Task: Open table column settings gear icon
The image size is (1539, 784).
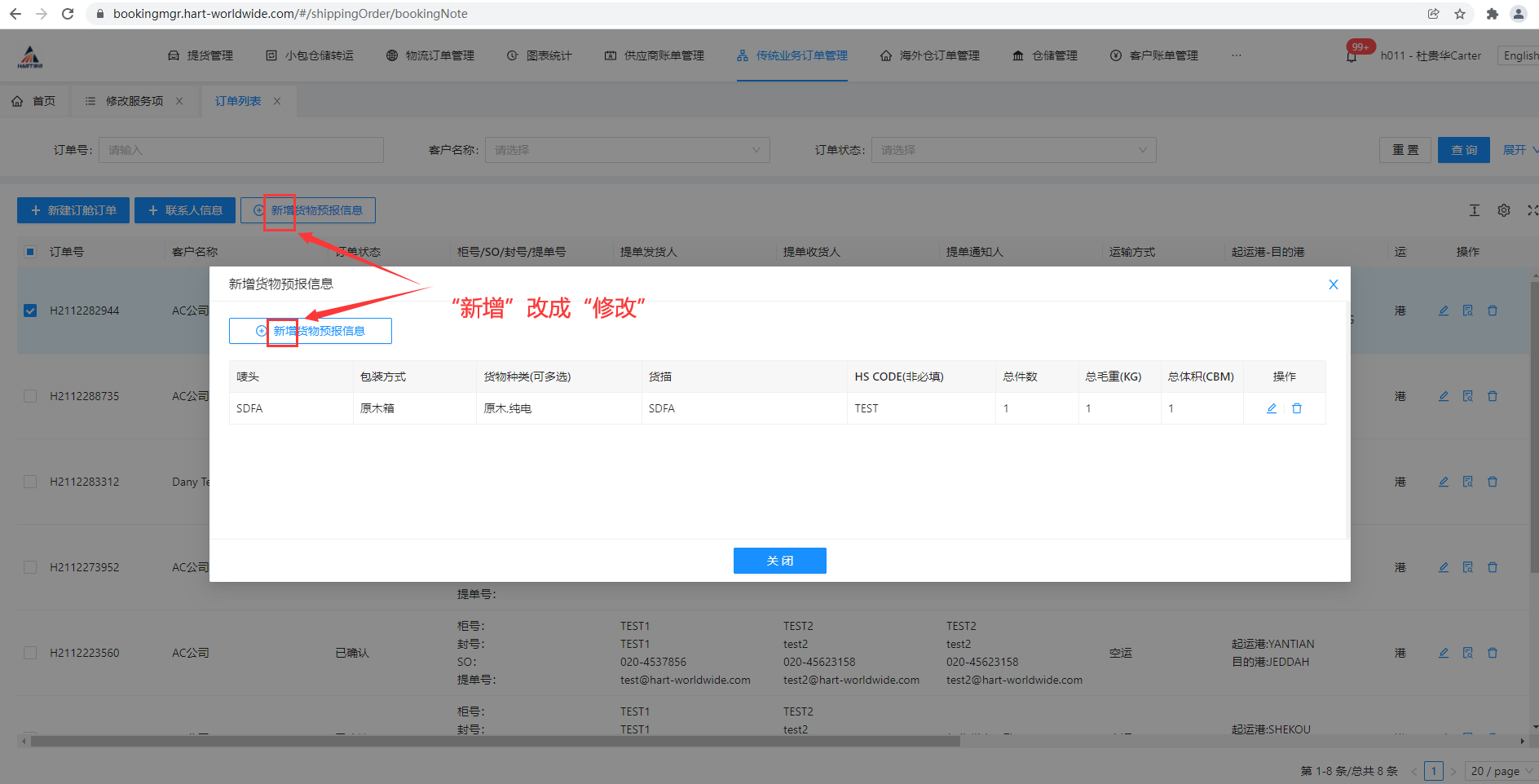Action: [x=1503, y=210]
